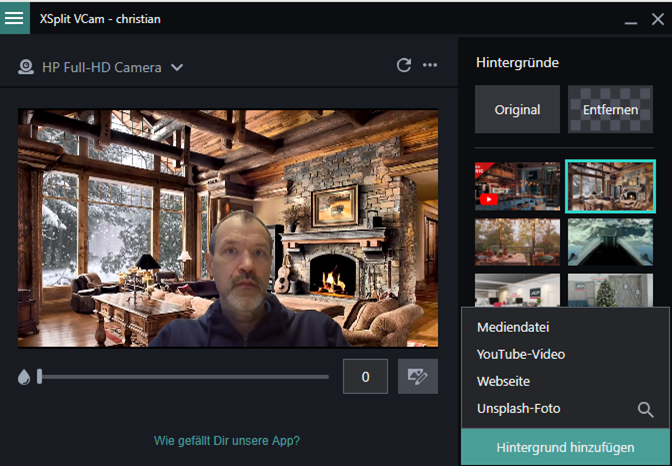Open the background edit image button
Image resolution: width=672 pixels, height=466 pixels.
418,376
